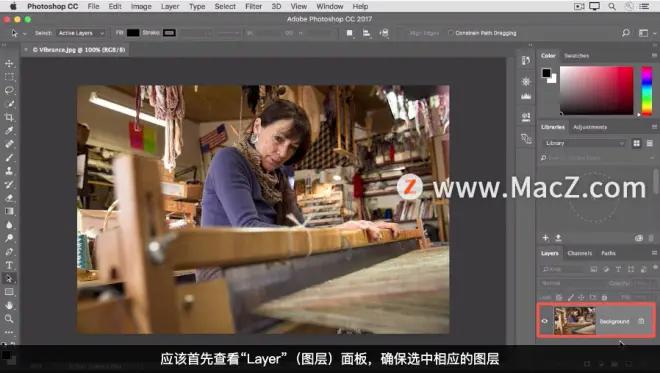
Task: Click the Fill color swatch
Action: 133,33
